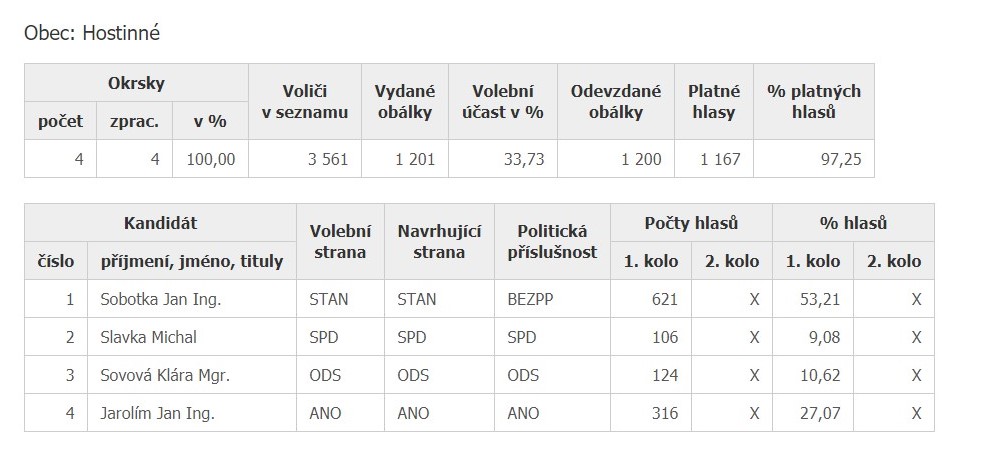Click the "Voliči v seznamu" header
Screen dimensions: 989x457
point(305,102)
